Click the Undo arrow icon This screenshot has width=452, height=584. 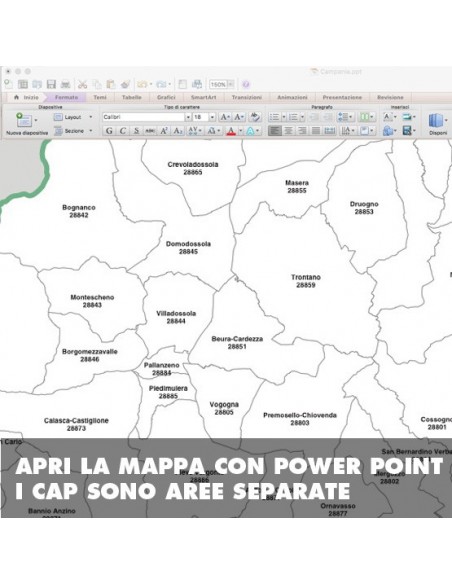(x=142, y=84)
